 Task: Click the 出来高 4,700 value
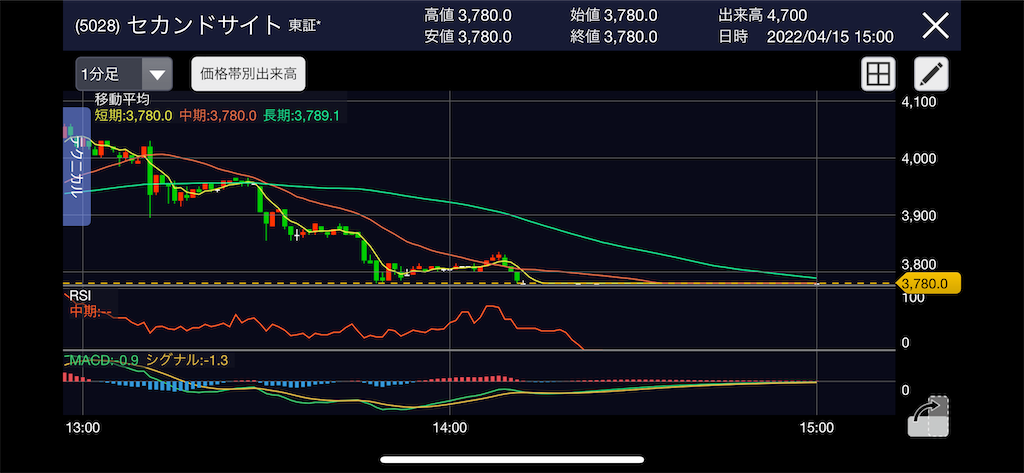tap(762, 15)
